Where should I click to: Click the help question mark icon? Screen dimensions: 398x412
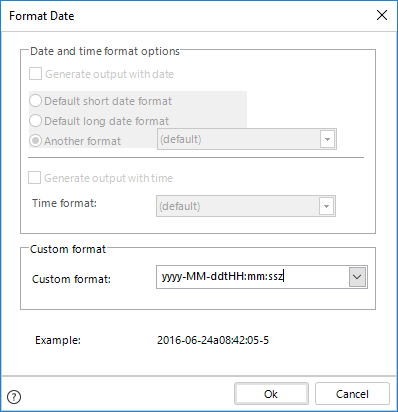pos(14,397)
